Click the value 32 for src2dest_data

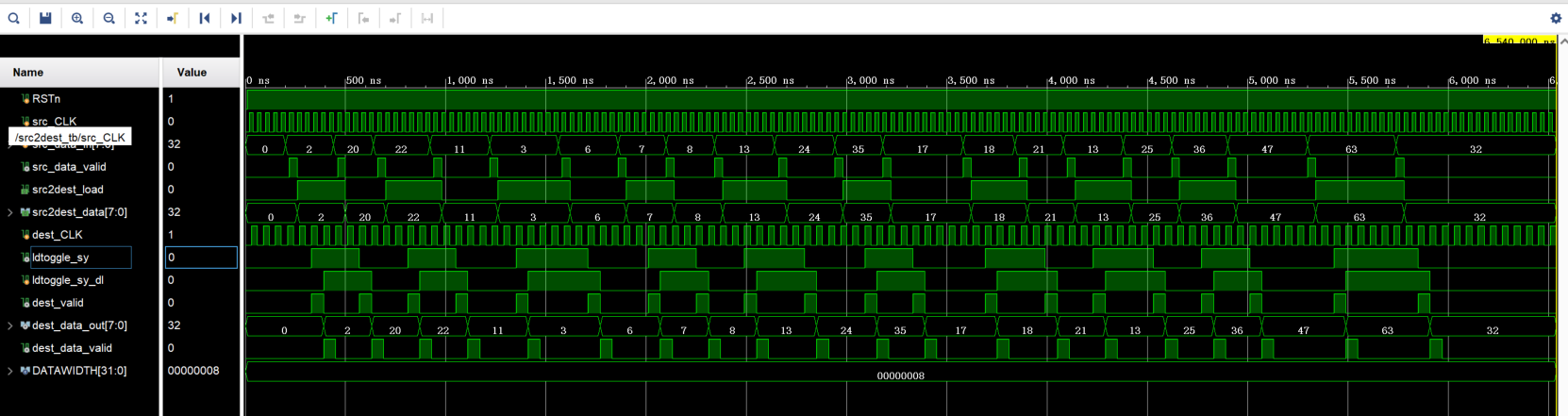click(174, 212)
